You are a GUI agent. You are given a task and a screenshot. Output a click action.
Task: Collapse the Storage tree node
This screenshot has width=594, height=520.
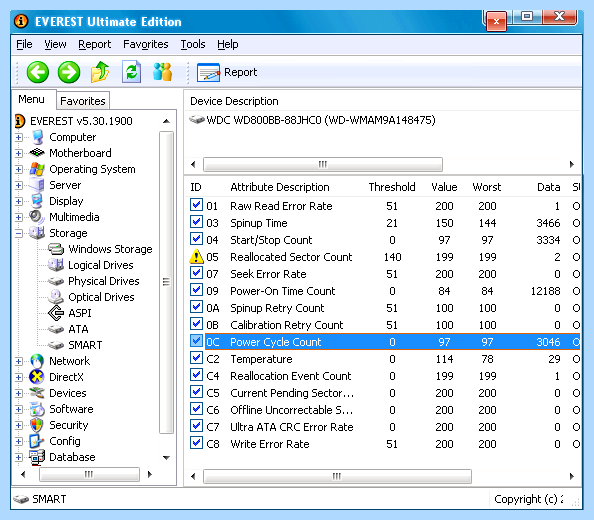19,233
